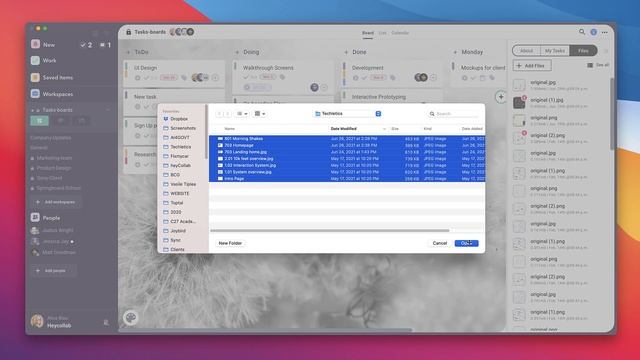Click the search magnifier icon in top bar
Viewport: 640px width, 360px height.
pos(582,32)
